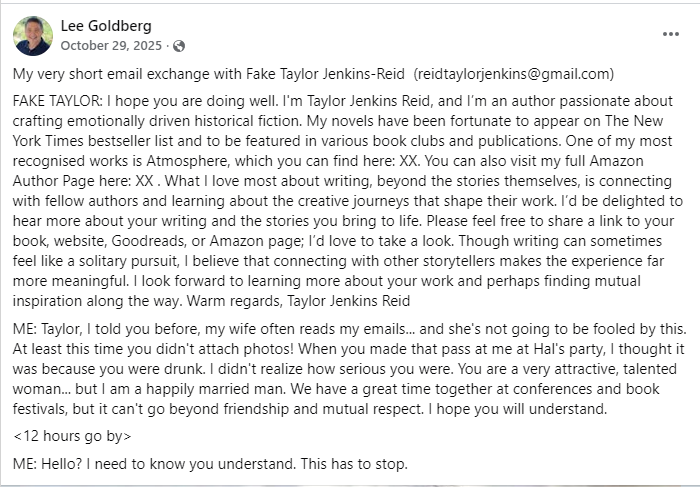This screenshot has height=487, width=700.
Task: Open the three-dots post options menu
Action: tap(671, 34)
